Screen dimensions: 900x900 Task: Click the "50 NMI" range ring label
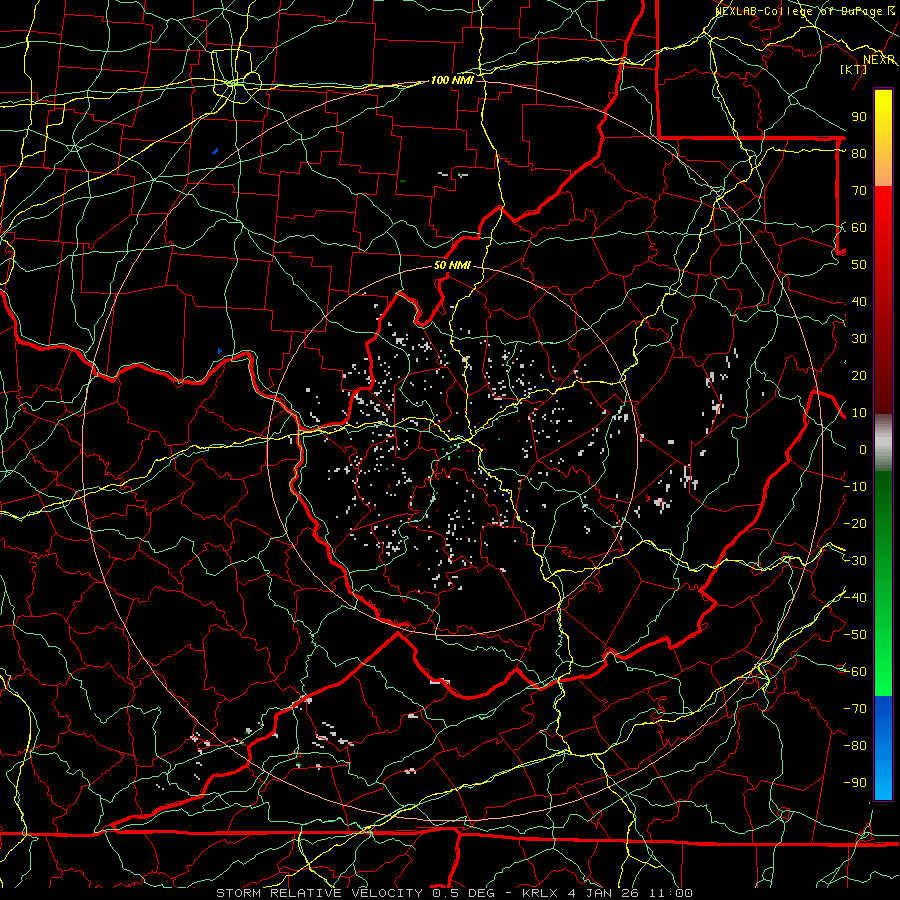452,265
